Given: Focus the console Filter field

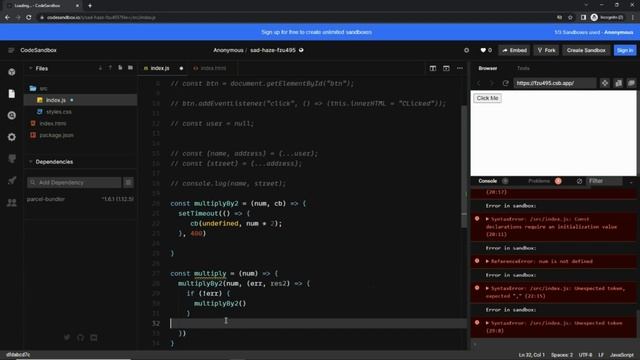Looking at the screenshot, I should pyautogui.click(x=604, y=181).
